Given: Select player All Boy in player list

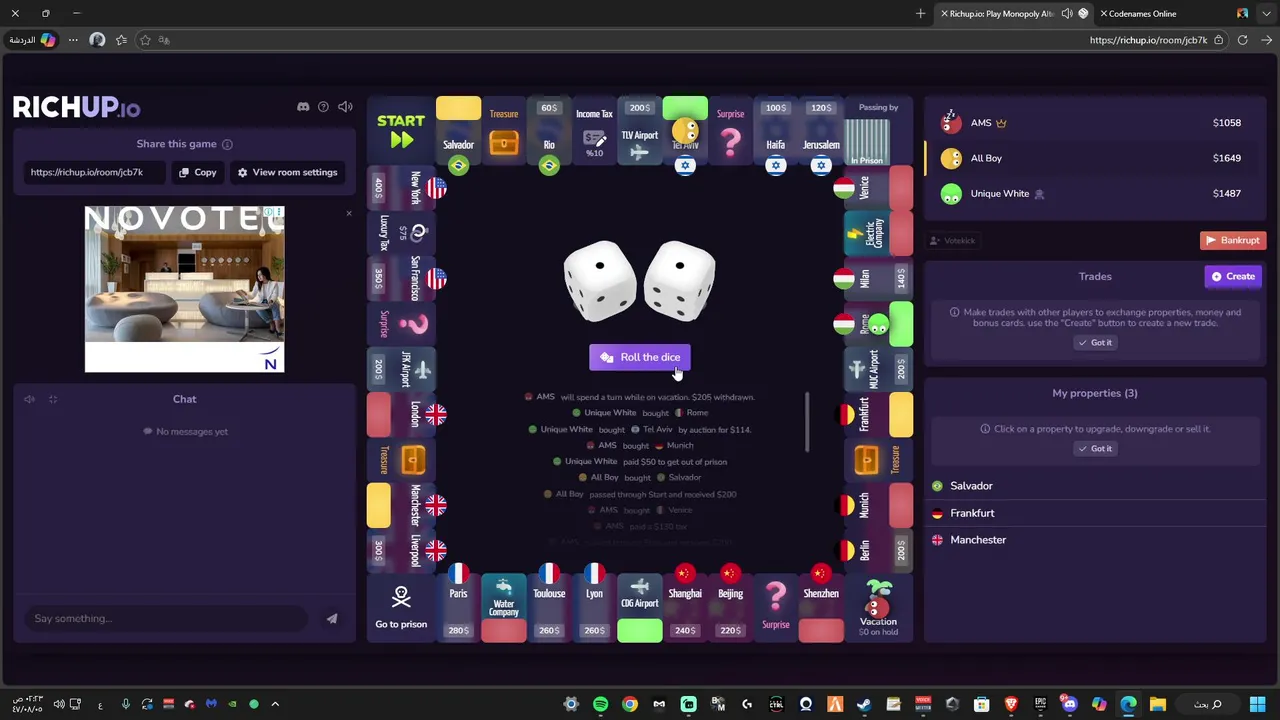Looking at the screenshot, I should (1095, 158).
